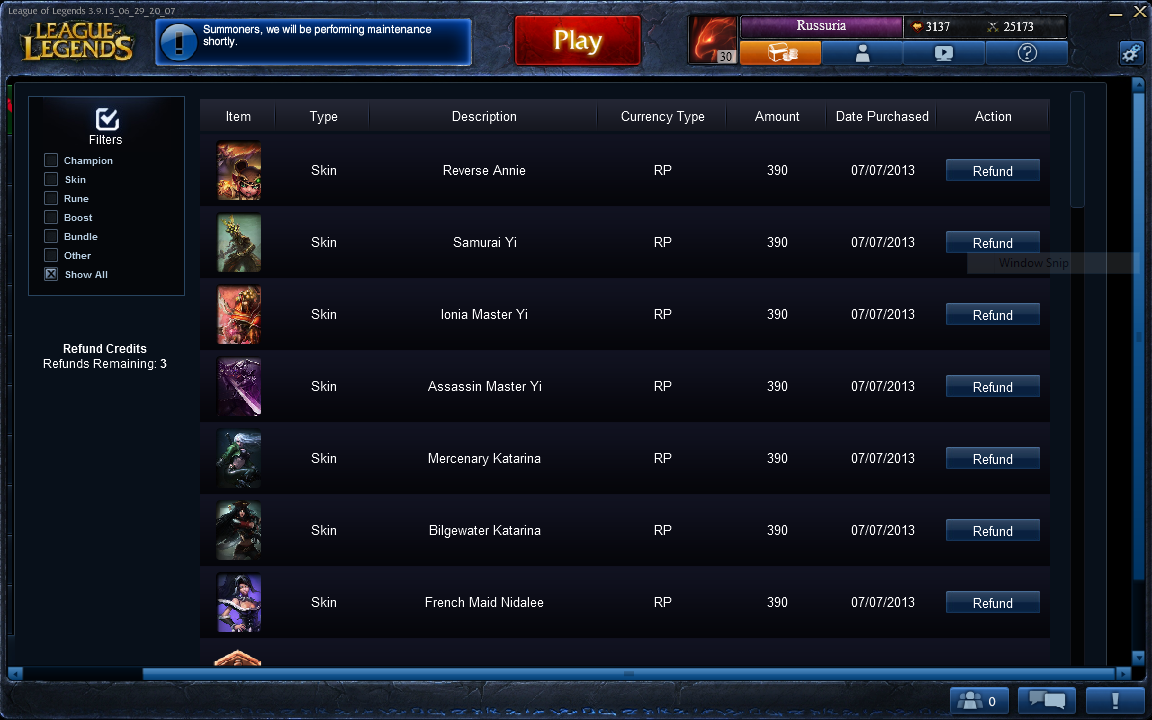
Task: Open the summoner profile icon
Action: [863, 53]
